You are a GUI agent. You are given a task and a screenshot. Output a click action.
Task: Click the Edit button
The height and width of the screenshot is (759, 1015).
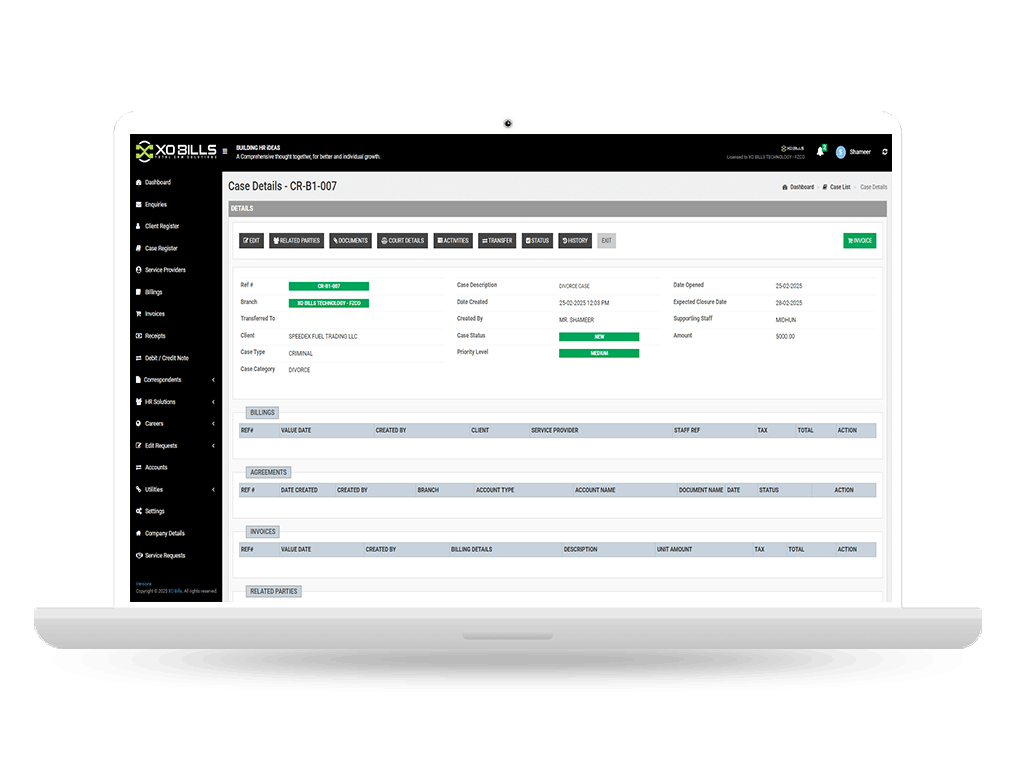tap(252, 241)
